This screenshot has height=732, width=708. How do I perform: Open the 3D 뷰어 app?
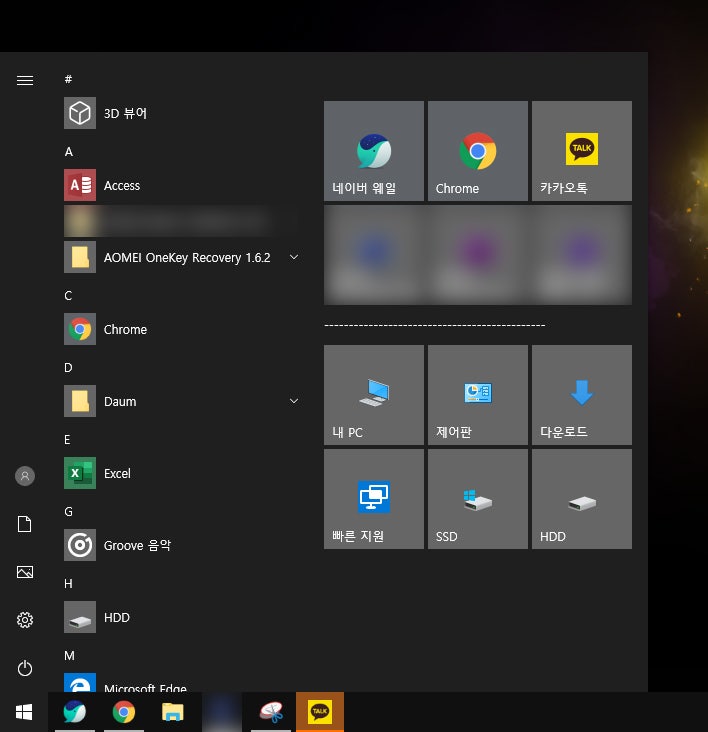point(181,113)
